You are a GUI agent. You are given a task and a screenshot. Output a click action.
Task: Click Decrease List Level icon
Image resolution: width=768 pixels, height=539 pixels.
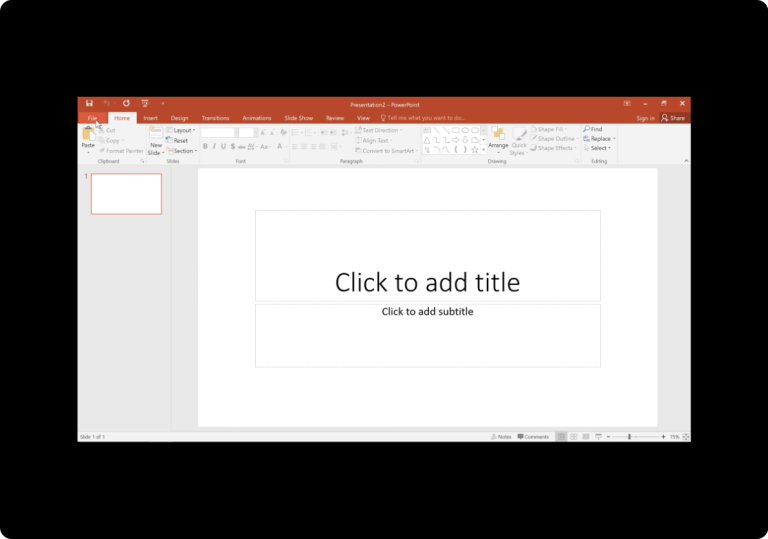click(x=324, y=133)
